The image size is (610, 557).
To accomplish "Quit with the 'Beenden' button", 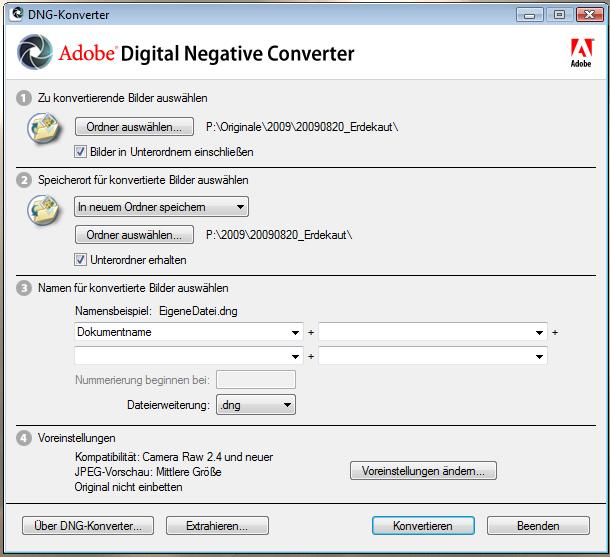I will pos(538,526).
